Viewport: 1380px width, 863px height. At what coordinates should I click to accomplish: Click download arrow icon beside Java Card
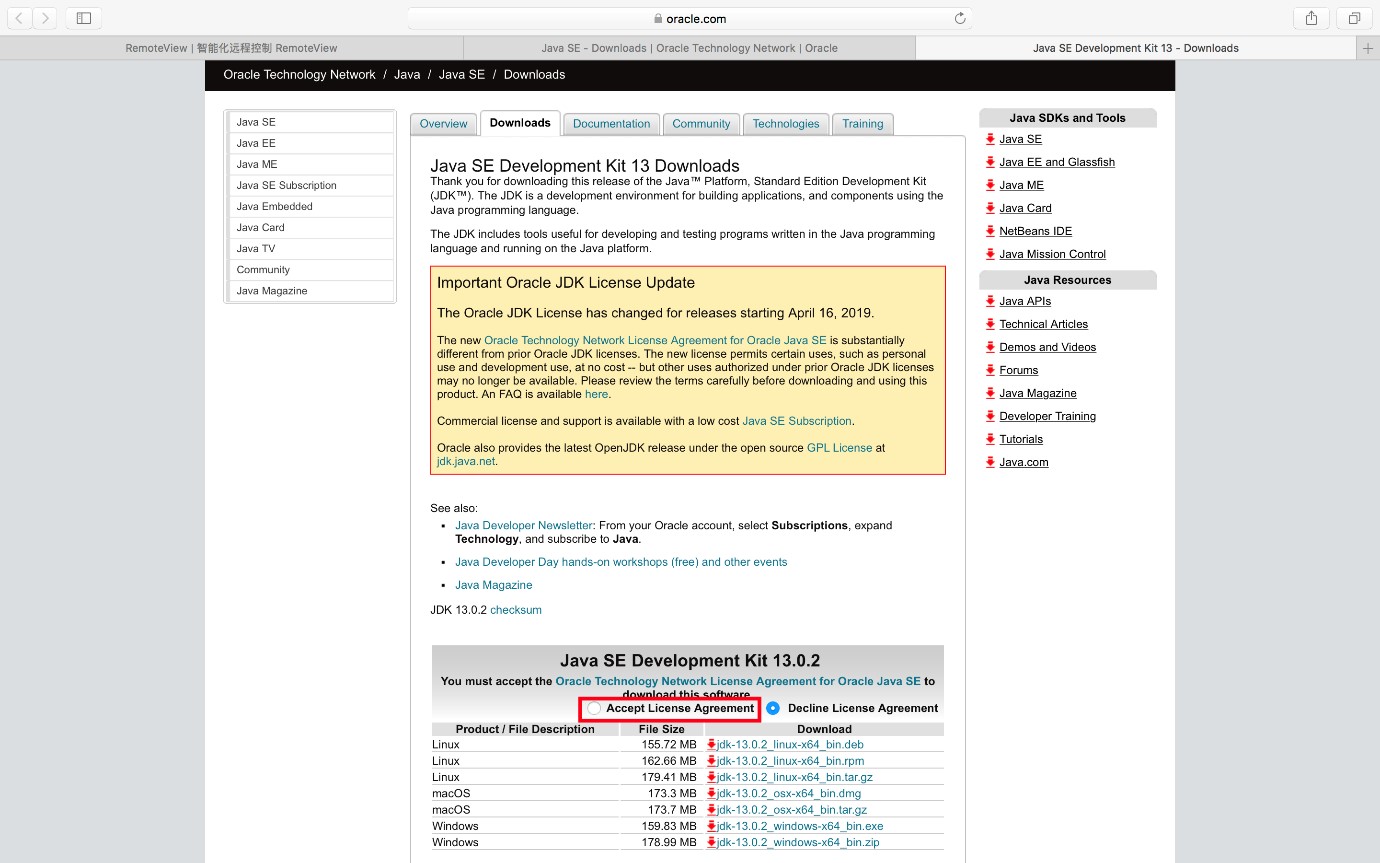990,208
